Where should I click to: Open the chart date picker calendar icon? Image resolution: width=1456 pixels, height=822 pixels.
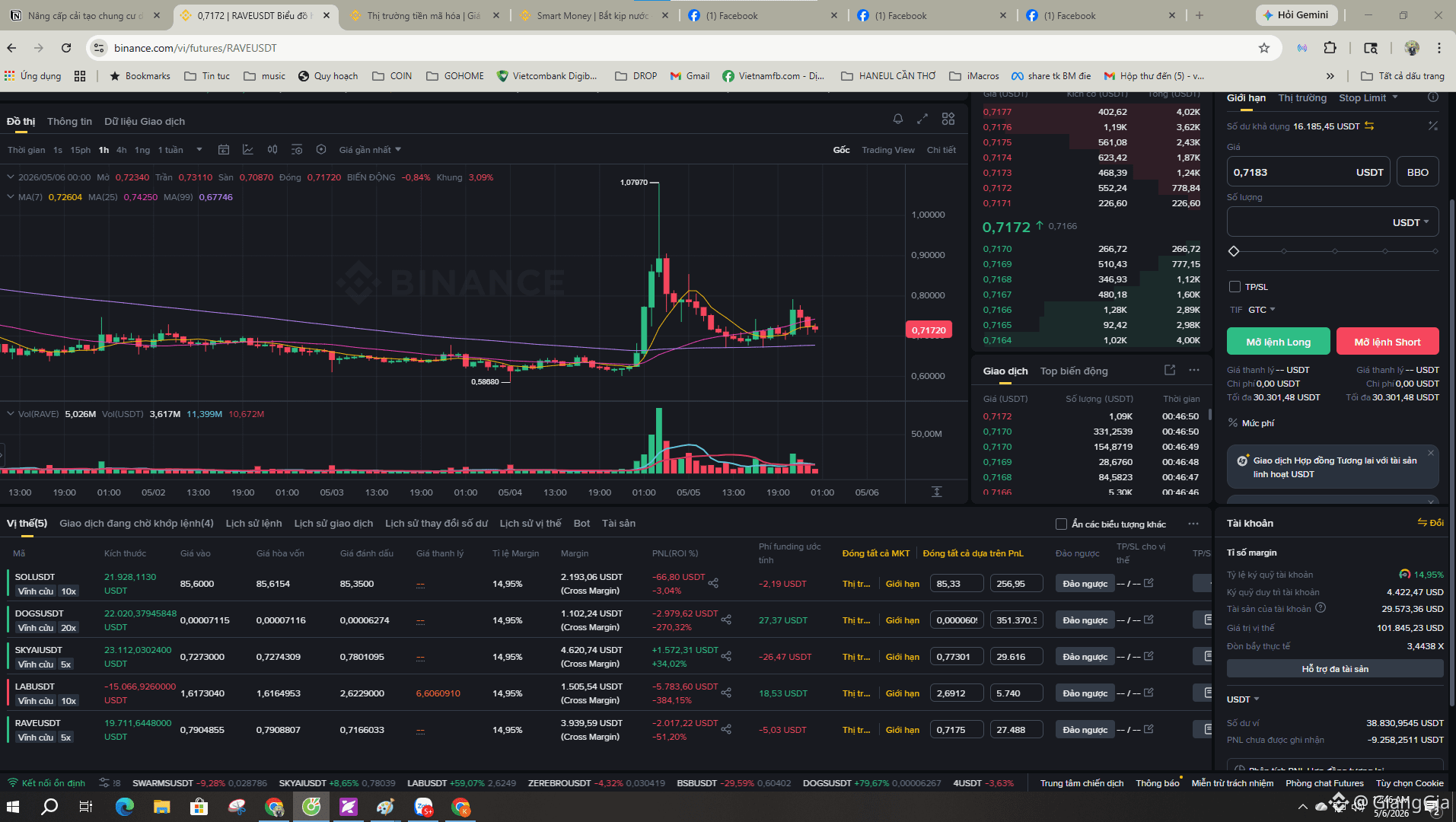click(224, 150)
